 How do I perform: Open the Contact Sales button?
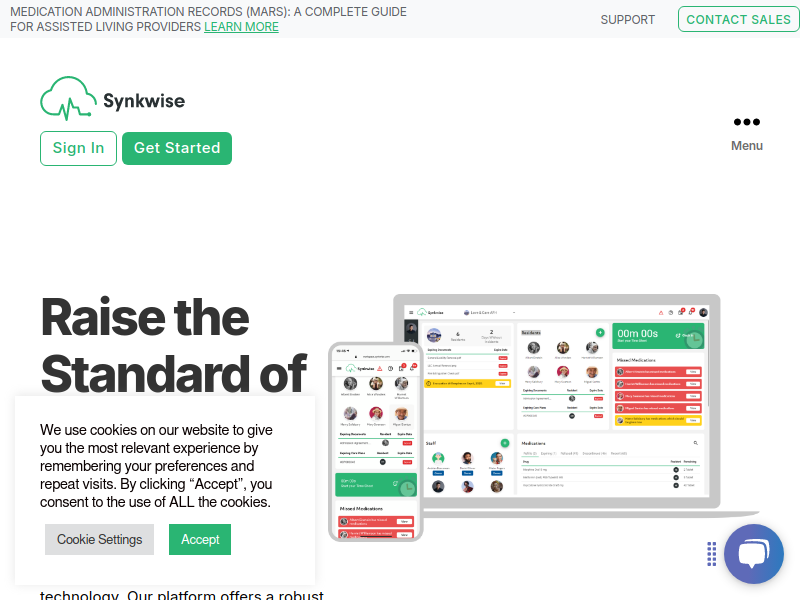[738, 19]
